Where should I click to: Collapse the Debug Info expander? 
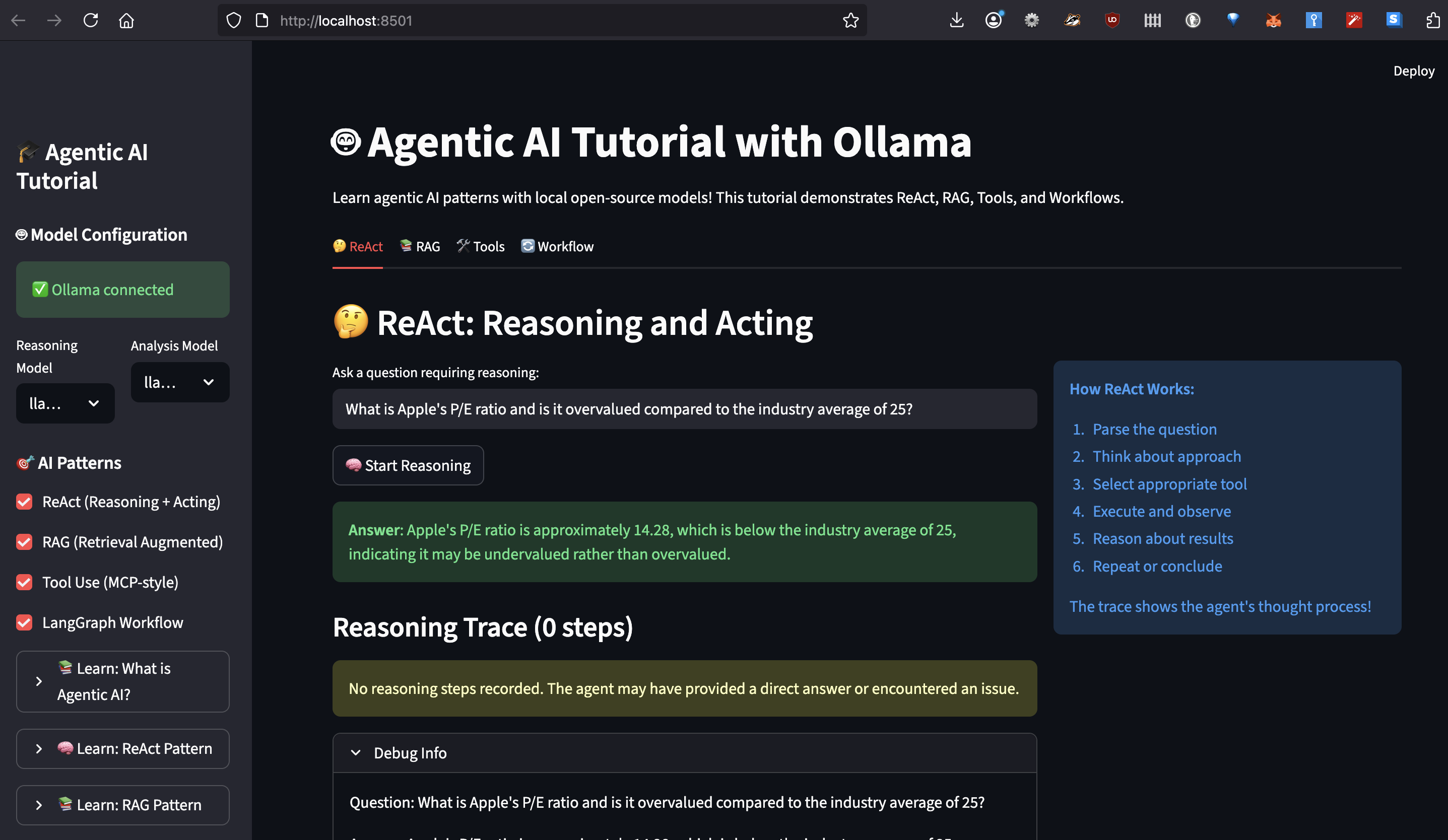click(410, 753)
